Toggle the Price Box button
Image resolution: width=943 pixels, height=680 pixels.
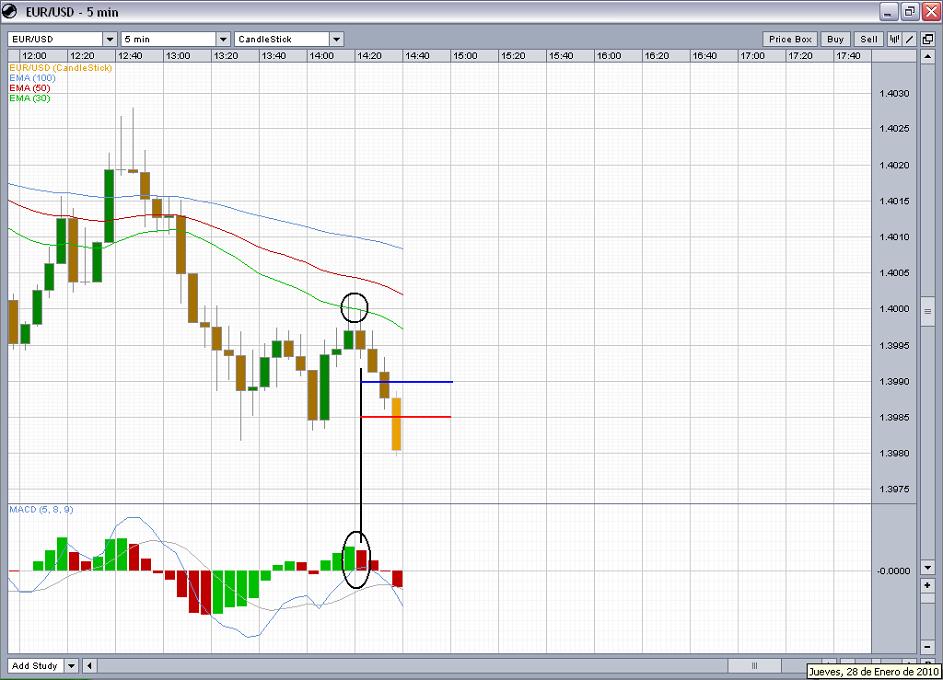[x=790, y=39]
